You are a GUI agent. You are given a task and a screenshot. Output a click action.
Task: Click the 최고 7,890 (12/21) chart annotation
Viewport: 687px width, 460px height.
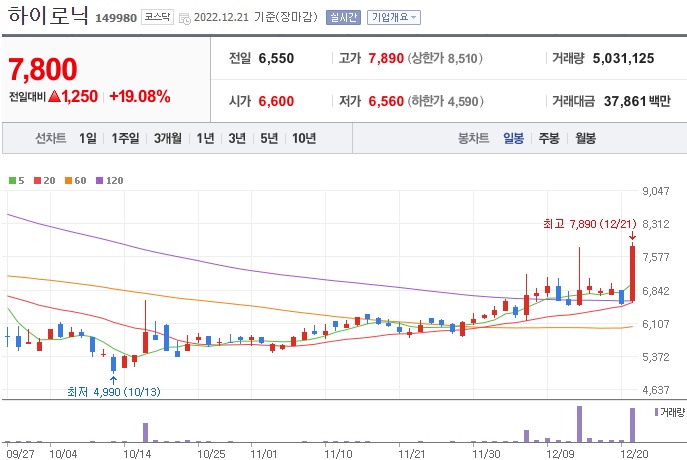pyautogui.click(x=589, y=224)
